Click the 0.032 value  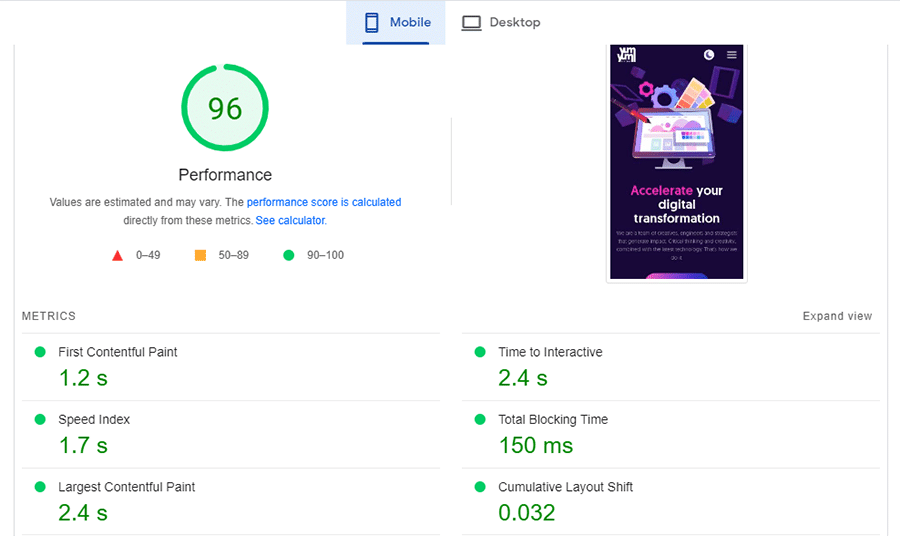527,513
